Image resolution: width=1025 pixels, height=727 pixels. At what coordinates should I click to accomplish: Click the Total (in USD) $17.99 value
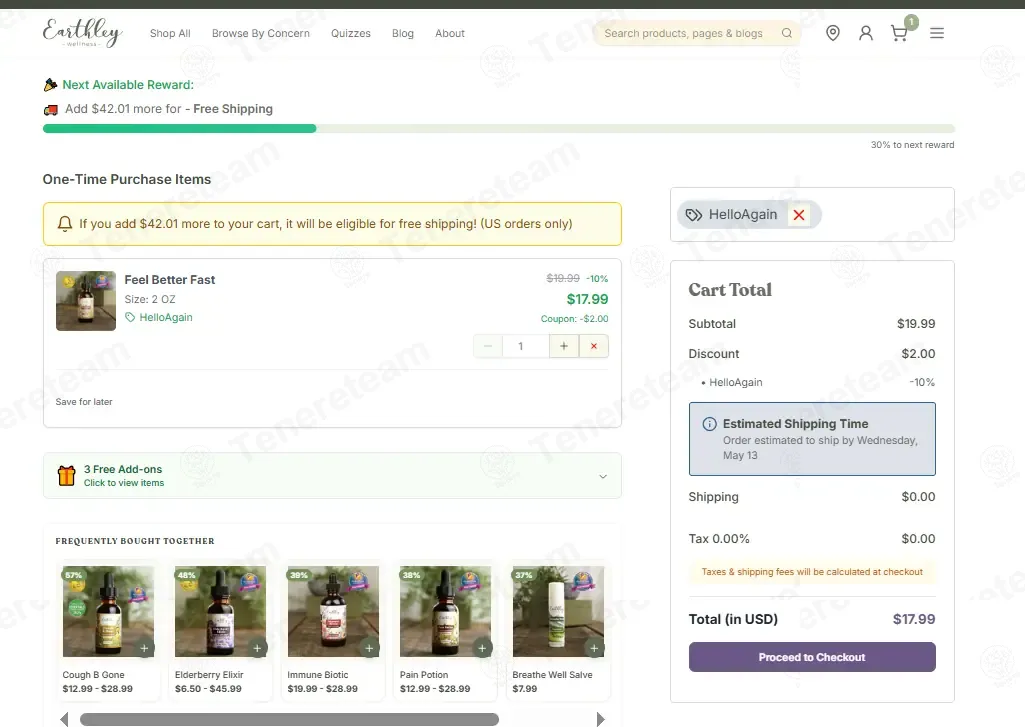914,619
